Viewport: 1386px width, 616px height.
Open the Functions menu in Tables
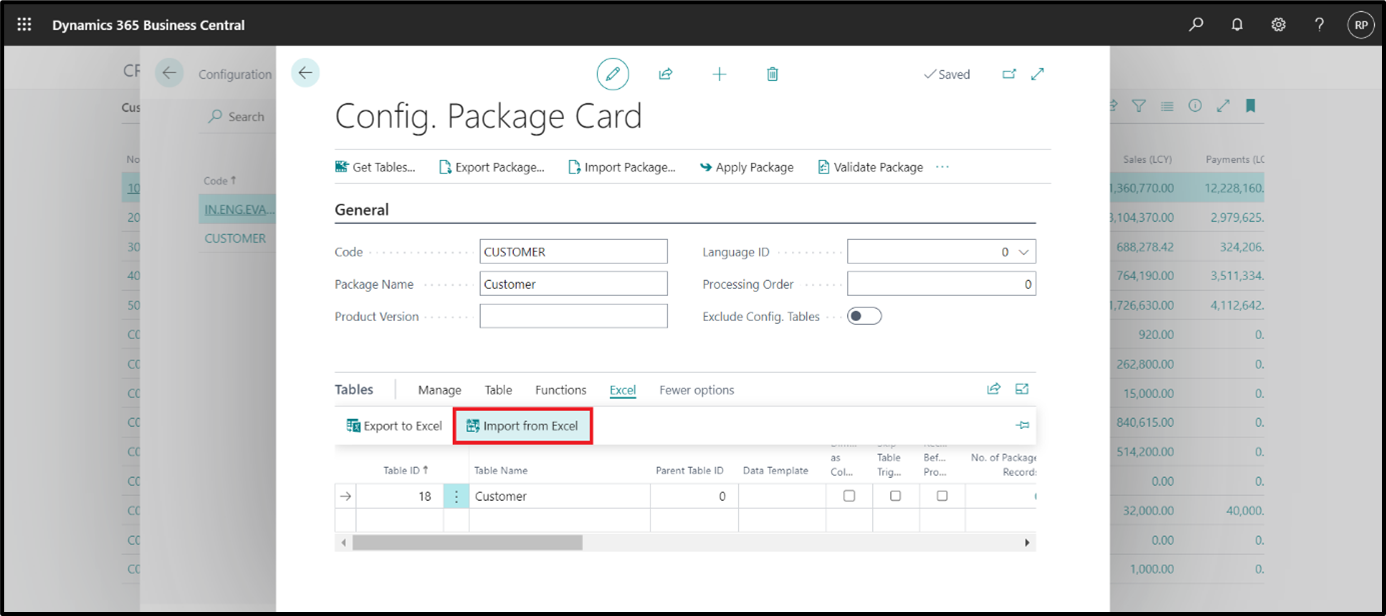(561, 390)
